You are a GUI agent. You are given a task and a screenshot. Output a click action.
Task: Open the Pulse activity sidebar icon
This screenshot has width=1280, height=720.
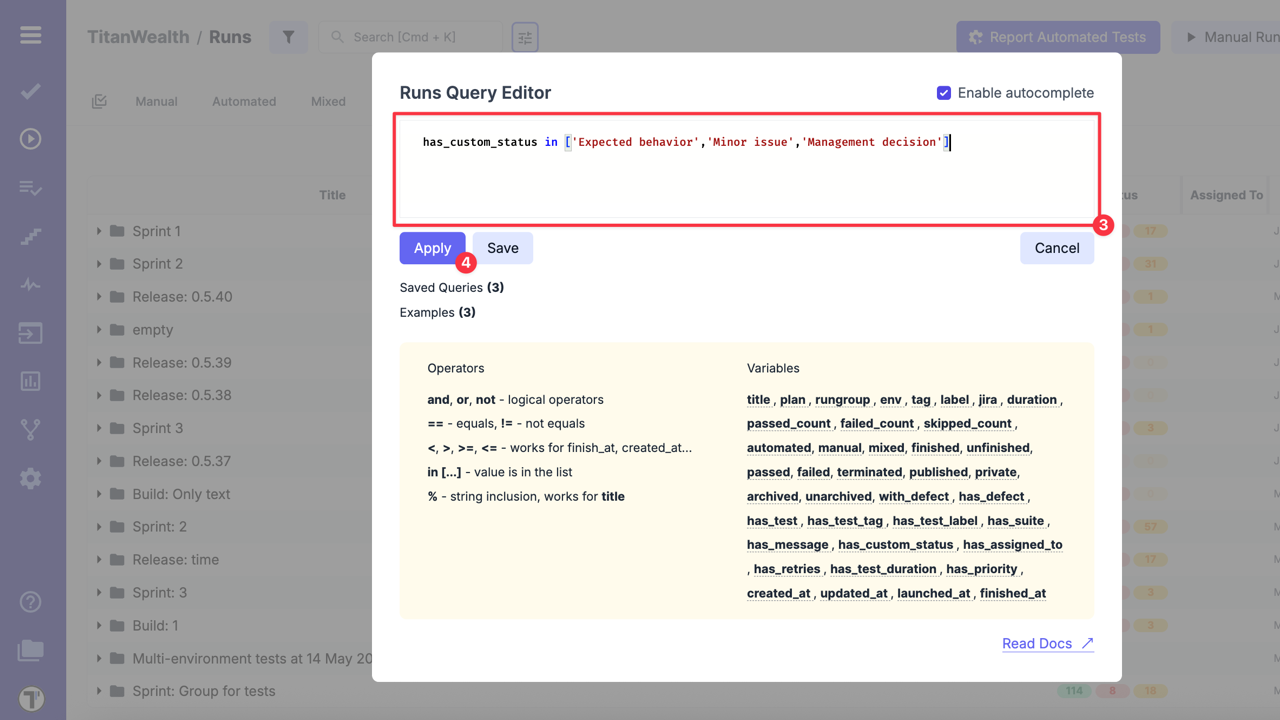[31, 285]
